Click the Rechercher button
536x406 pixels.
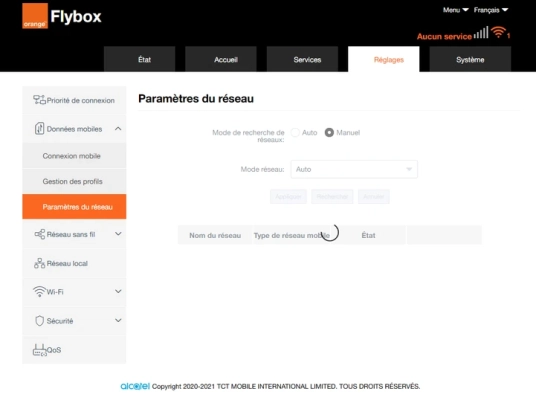click(x=332, y=197)
